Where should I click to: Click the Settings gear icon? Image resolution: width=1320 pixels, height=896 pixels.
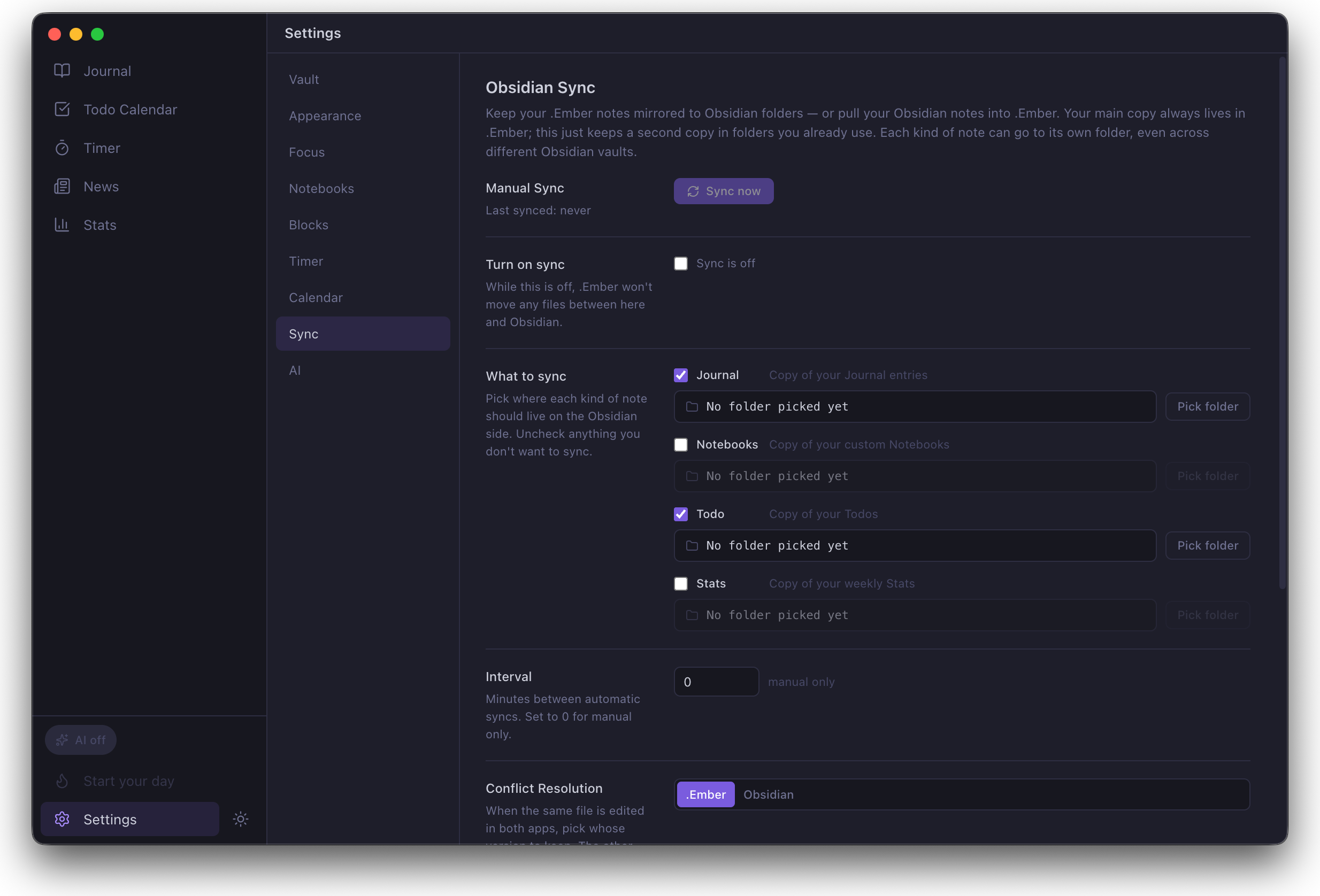pos(62,819)
